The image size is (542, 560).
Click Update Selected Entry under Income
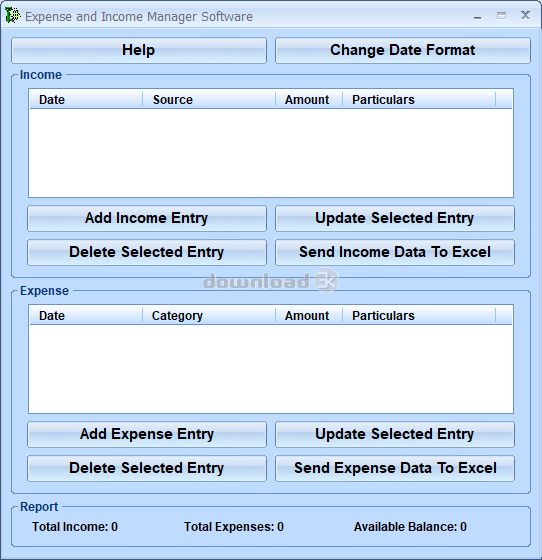pos(395,218)
